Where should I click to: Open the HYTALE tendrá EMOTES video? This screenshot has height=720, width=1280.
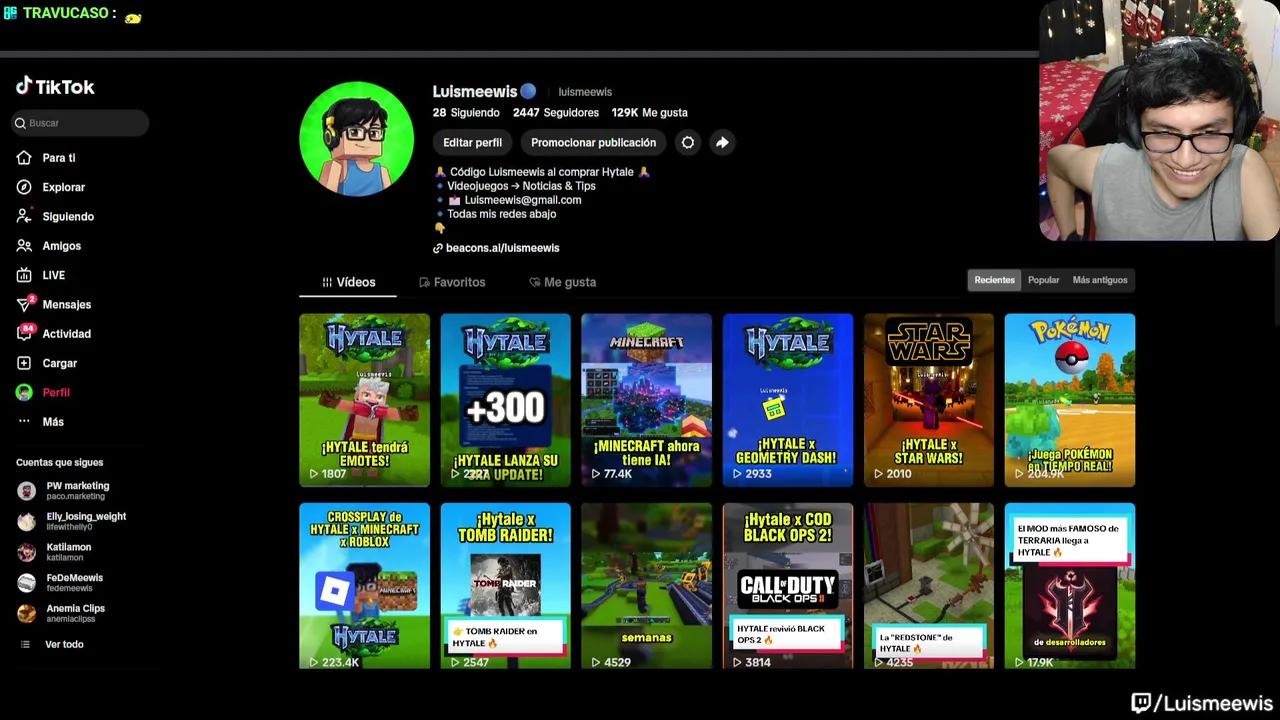(364, 400)
